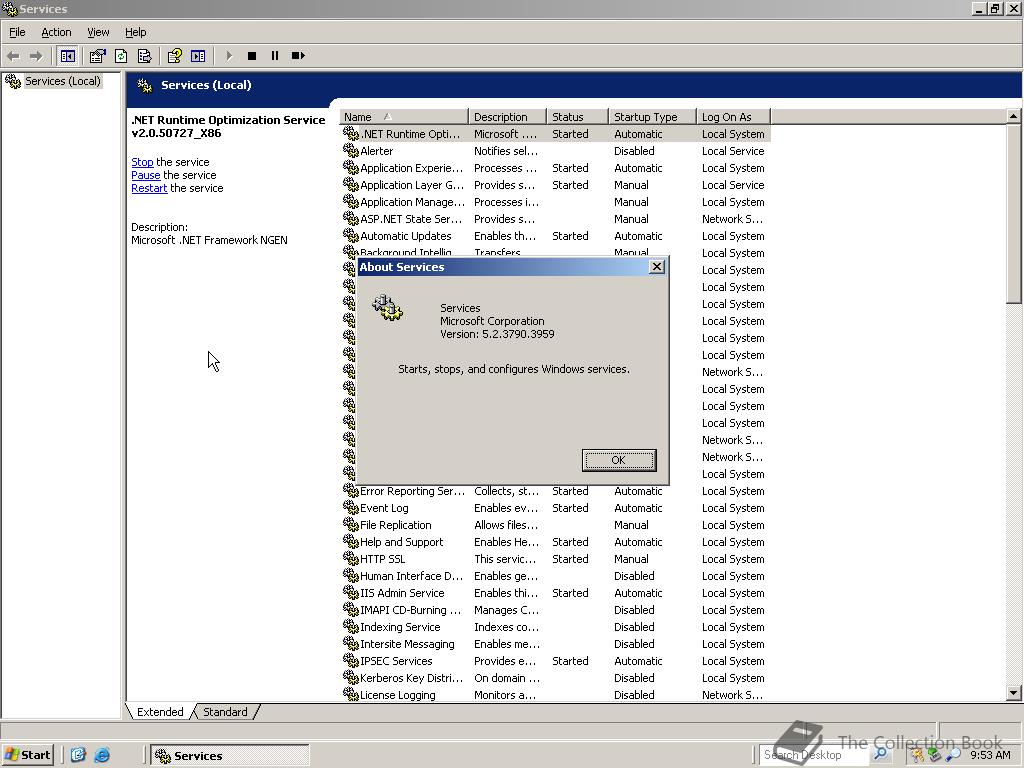The height and width of the screenshot is (768, 1024).
Task: Click the Services system menu icon in title bar
Action: 10,9
